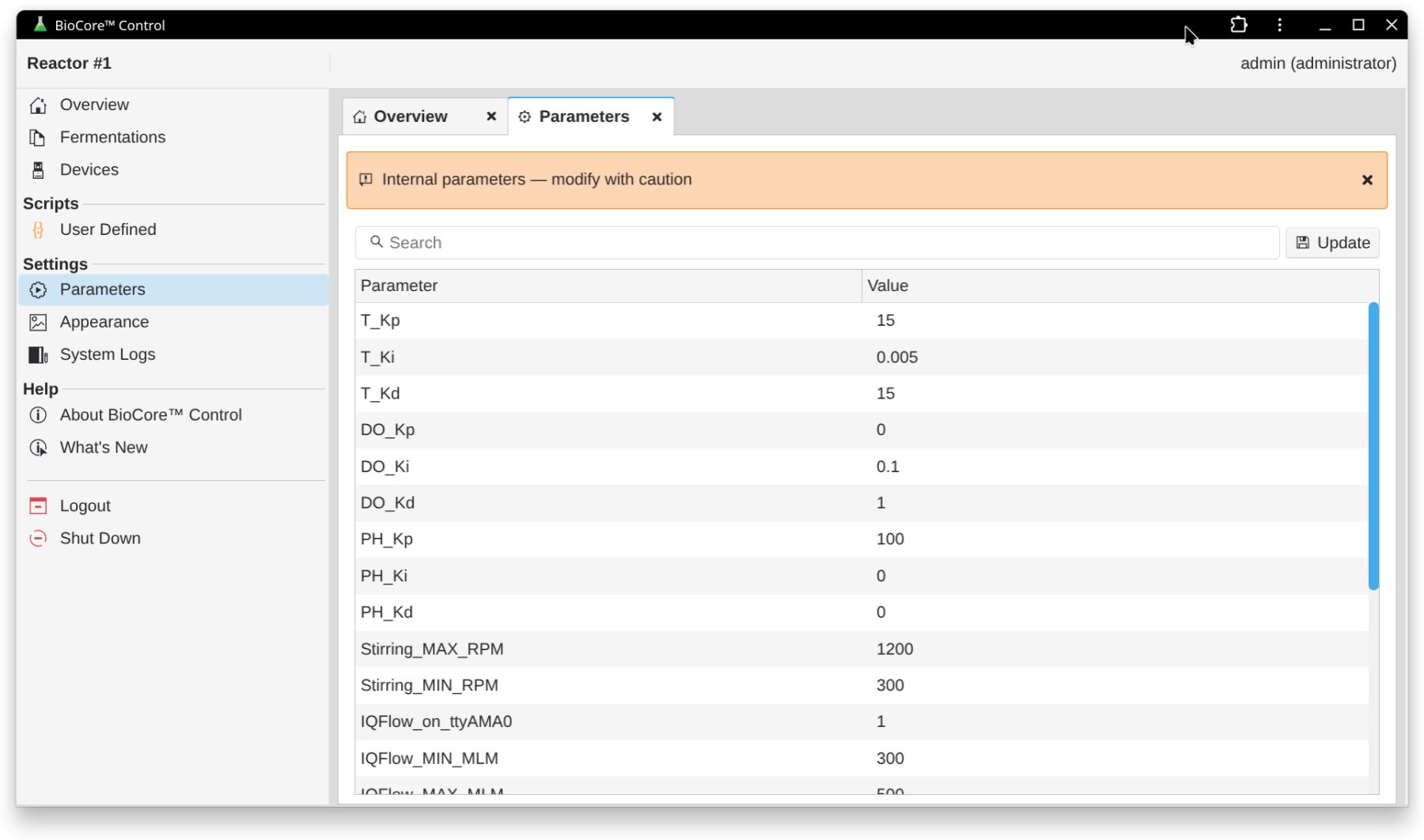The image size is (1424, 840).
Task: Open the three-dot menu in title bar
Action: click(1279, 25)
